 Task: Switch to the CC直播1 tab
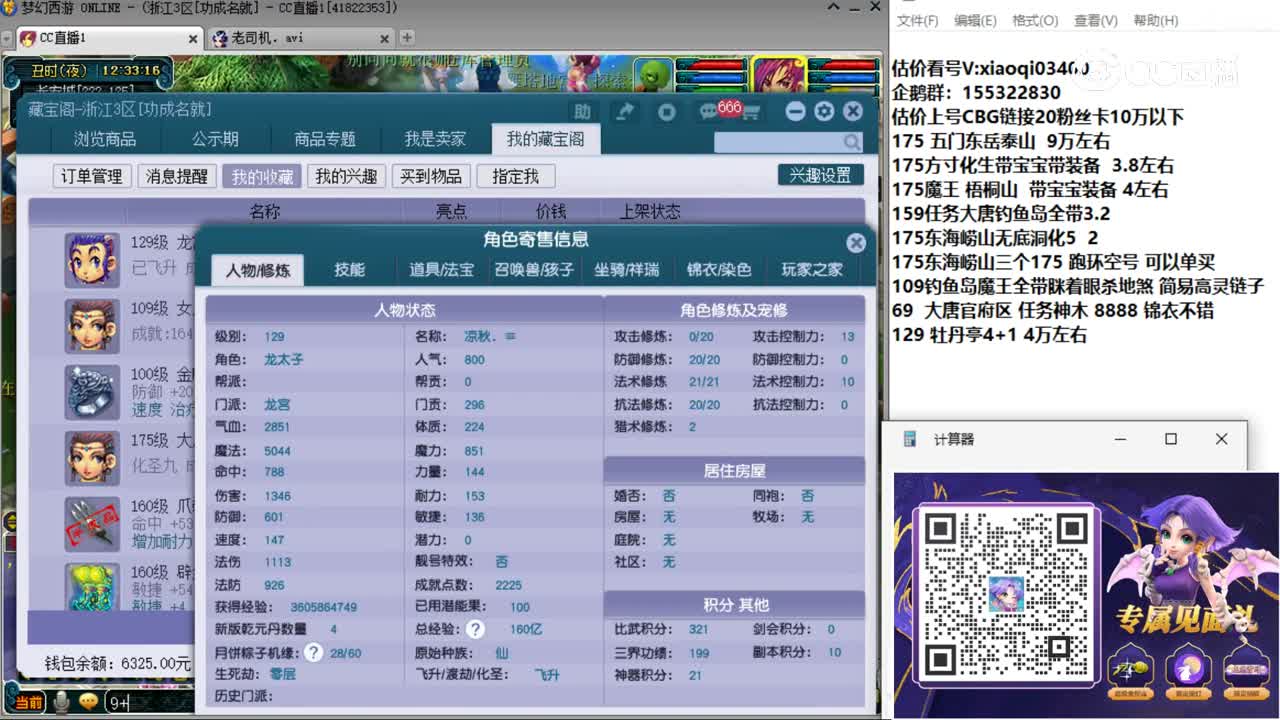(x=110, y=38)
